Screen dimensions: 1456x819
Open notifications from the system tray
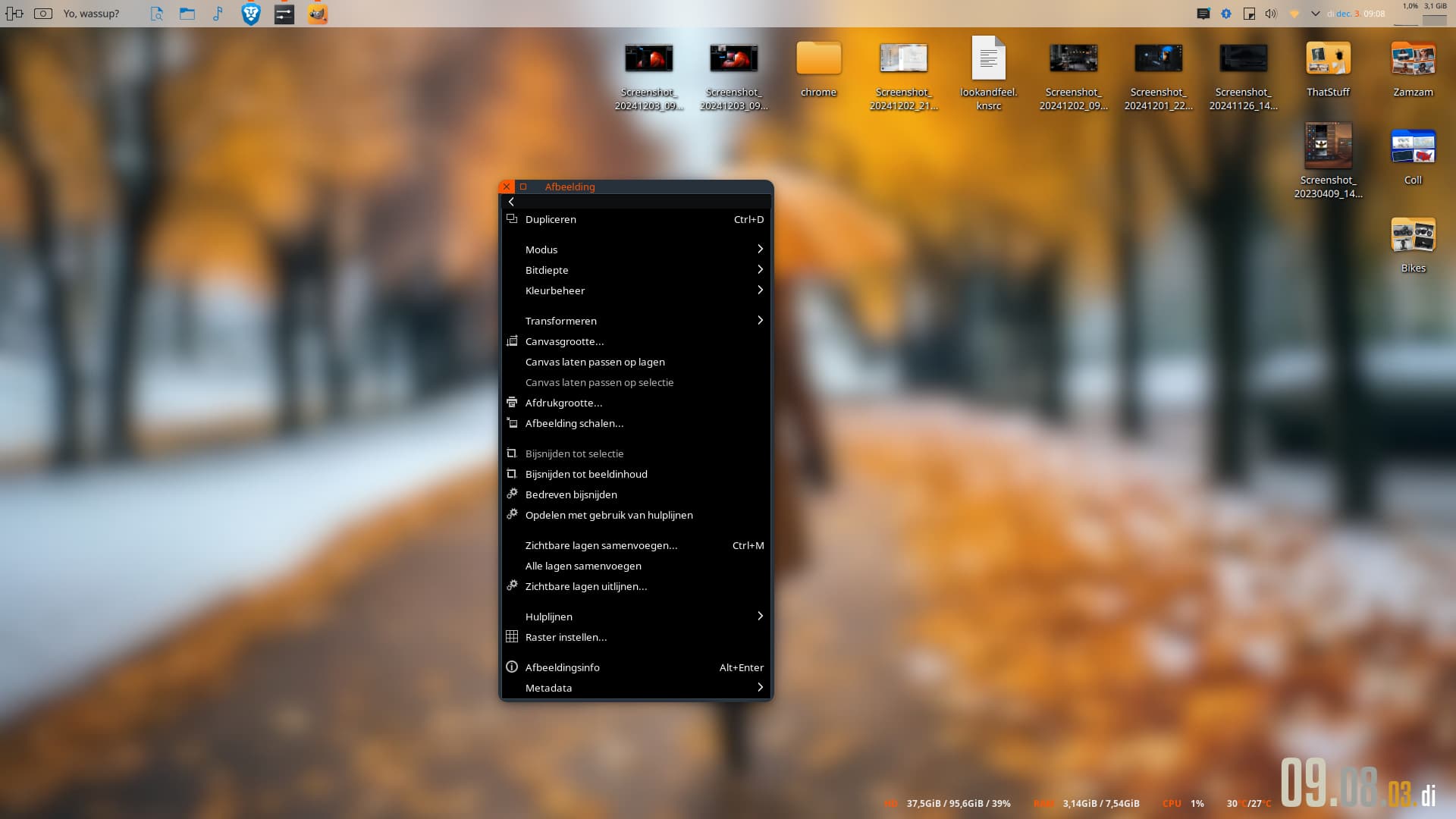[x=1203, y=13]
